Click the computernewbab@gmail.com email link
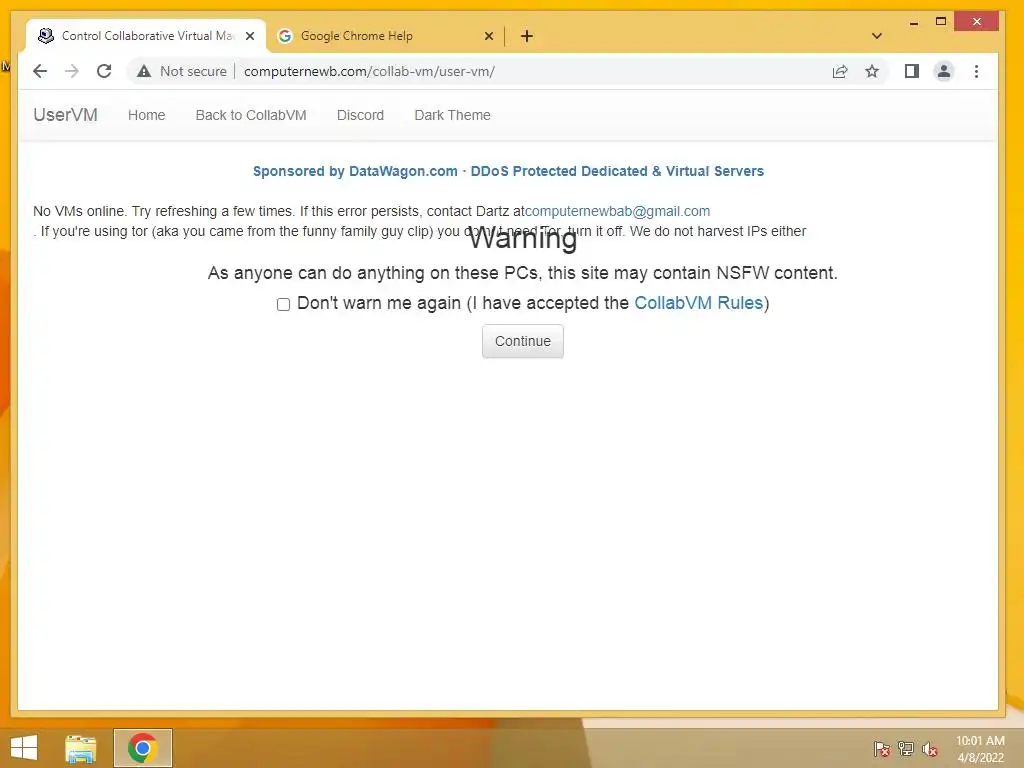Image resolution: width=1024 pixels, height=768 pixels. [x=617, y=211]
